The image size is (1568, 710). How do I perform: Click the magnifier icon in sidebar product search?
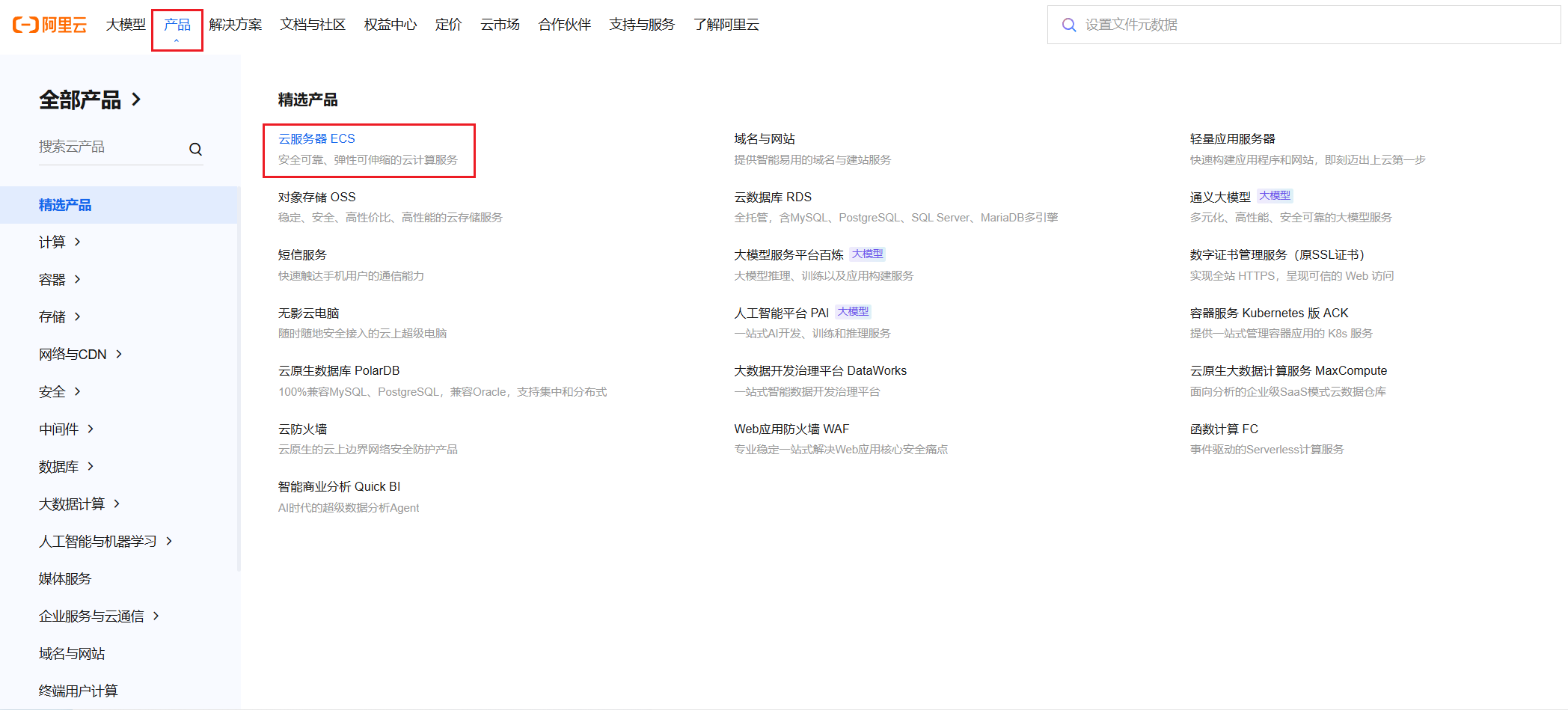(195, 148)
